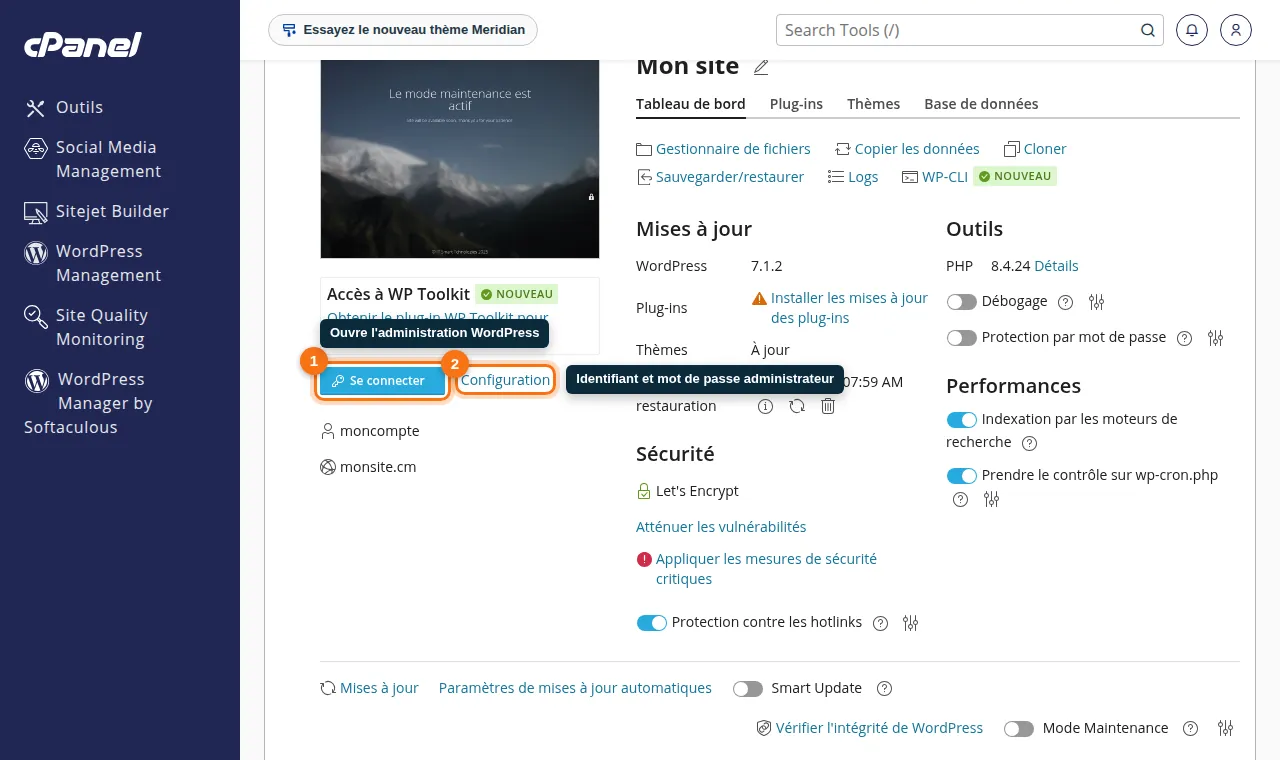Switch to the Thèmes tab
Screen dimensions: 1280x760
[873, 104]
